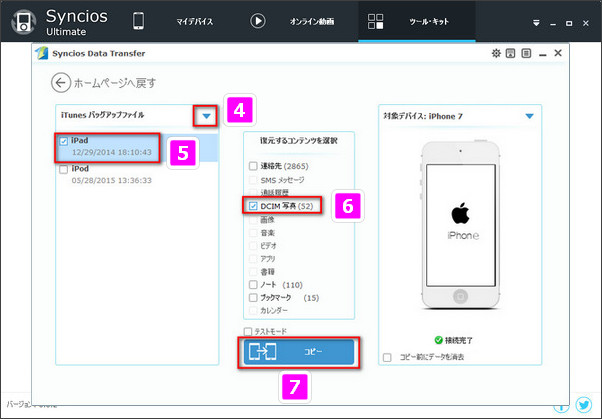The width and height of the screenshot is (602, 419).
Task: Click the Syncios Data Transfer app icon
Action: (41, 53)
